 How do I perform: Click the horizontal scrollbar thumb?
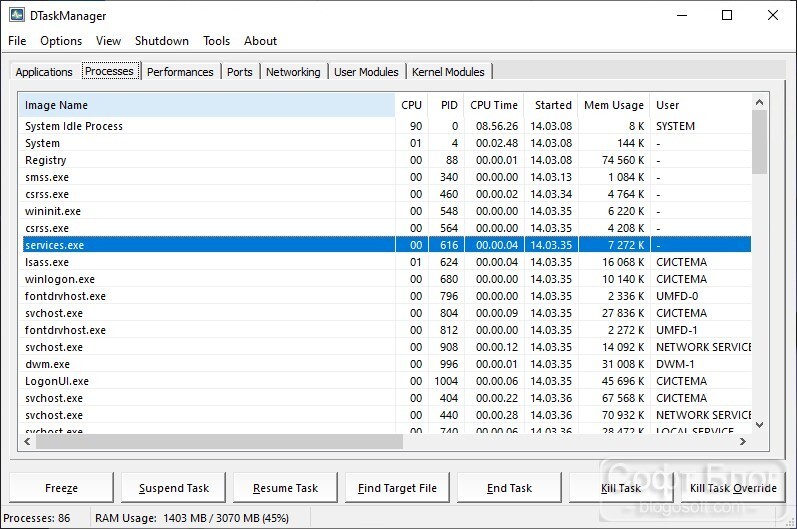pyautogui.click(x=219, y=442)
